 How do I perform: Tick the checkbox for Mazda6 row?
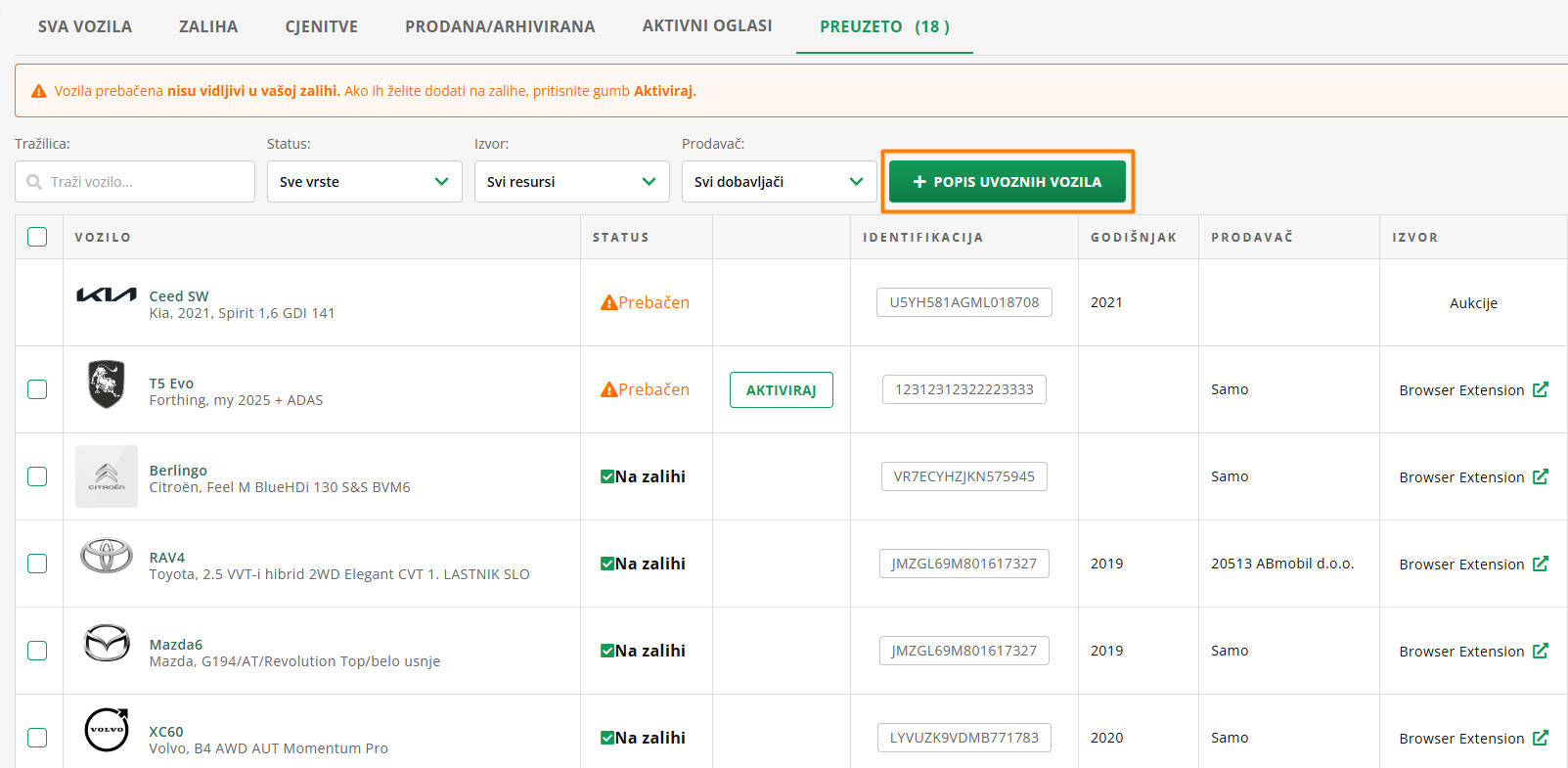37,651
